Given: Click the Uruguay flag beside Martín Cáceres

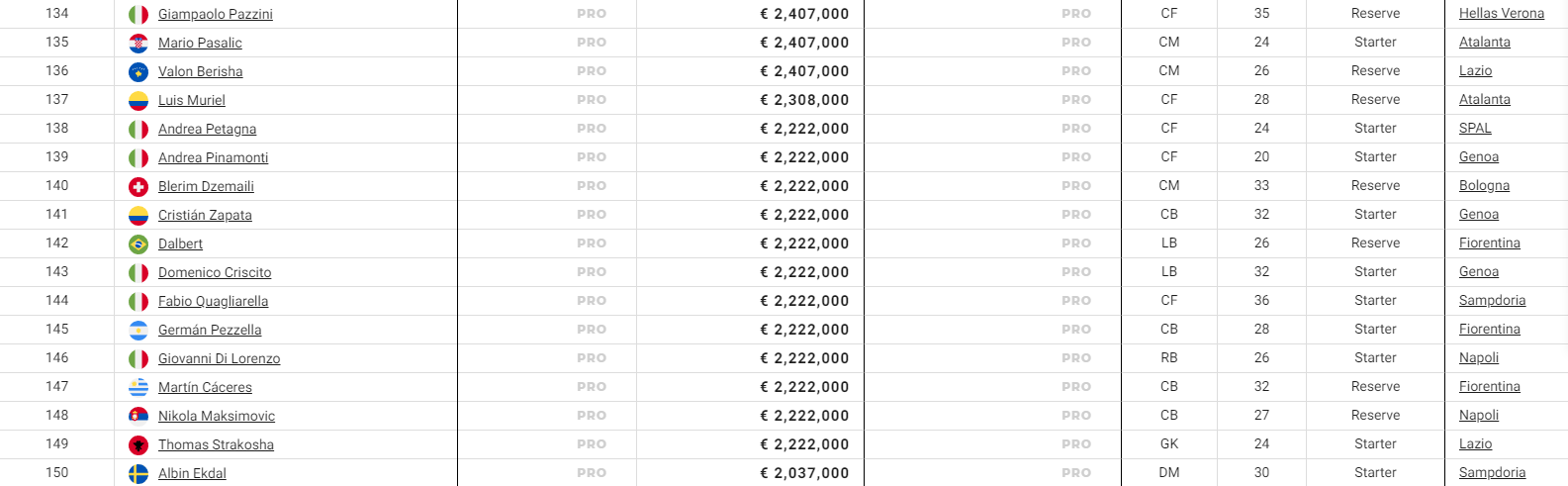Looking at the screenshot, I should point(138,388).
